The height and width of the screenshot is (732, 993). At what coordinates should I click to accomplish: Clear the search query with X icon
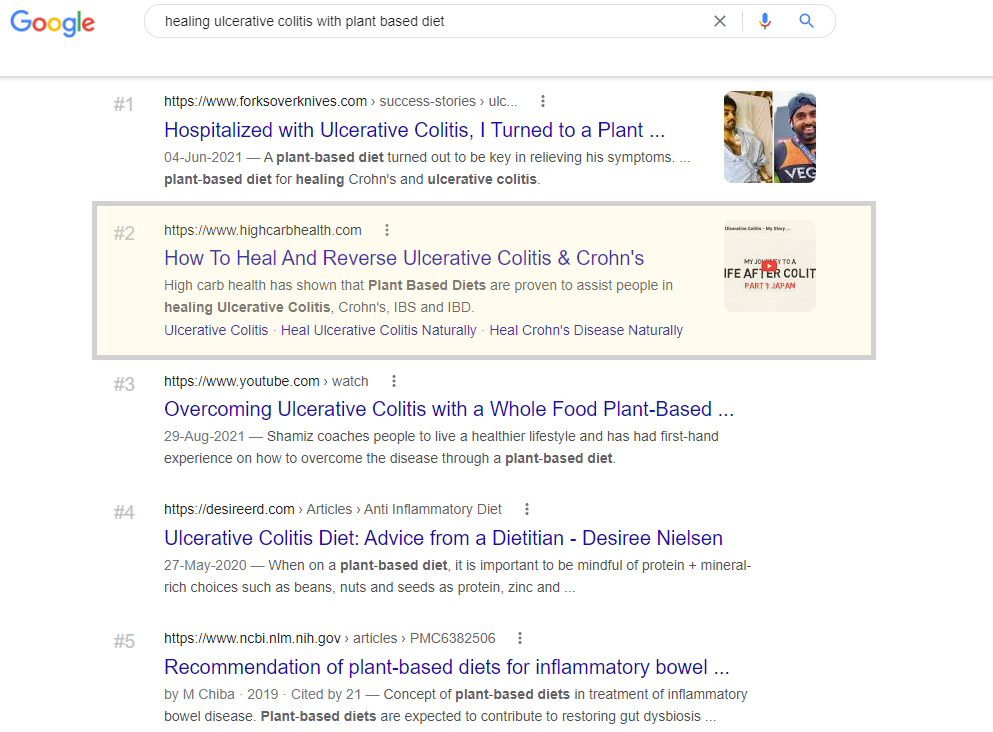719,21
